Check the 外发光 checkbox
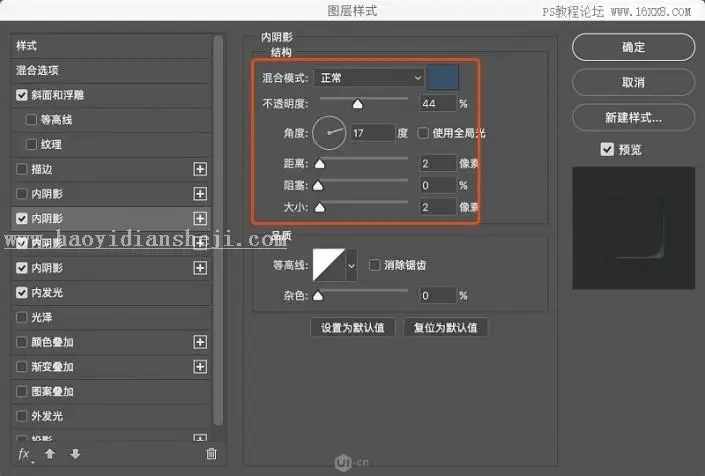The height and width of the screenshot is (476, 705). click(22, 416)
